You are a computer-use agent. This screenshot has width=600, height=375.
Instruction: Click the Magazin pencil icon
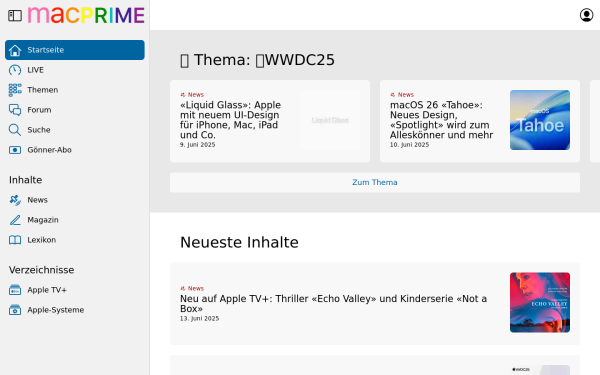[15, 220]
